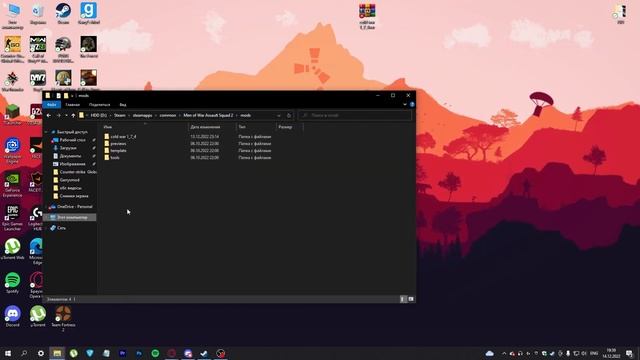Open Wallpaper Engine desktop shortcut
The height and width of the screenshot is (360, 640).
pyautogui.click(x=13, y=151)
